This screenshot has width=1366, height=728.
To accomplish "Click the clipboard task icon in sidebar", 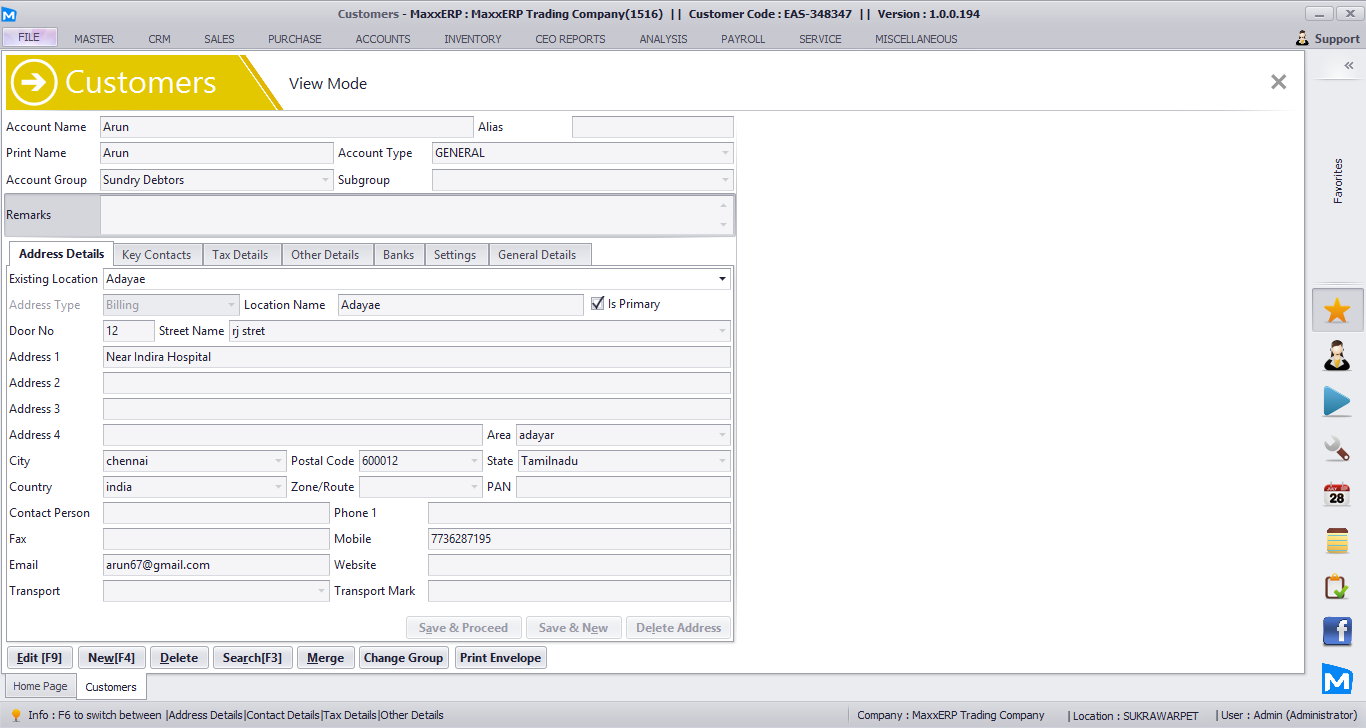I will click(x=1337, y=586).
